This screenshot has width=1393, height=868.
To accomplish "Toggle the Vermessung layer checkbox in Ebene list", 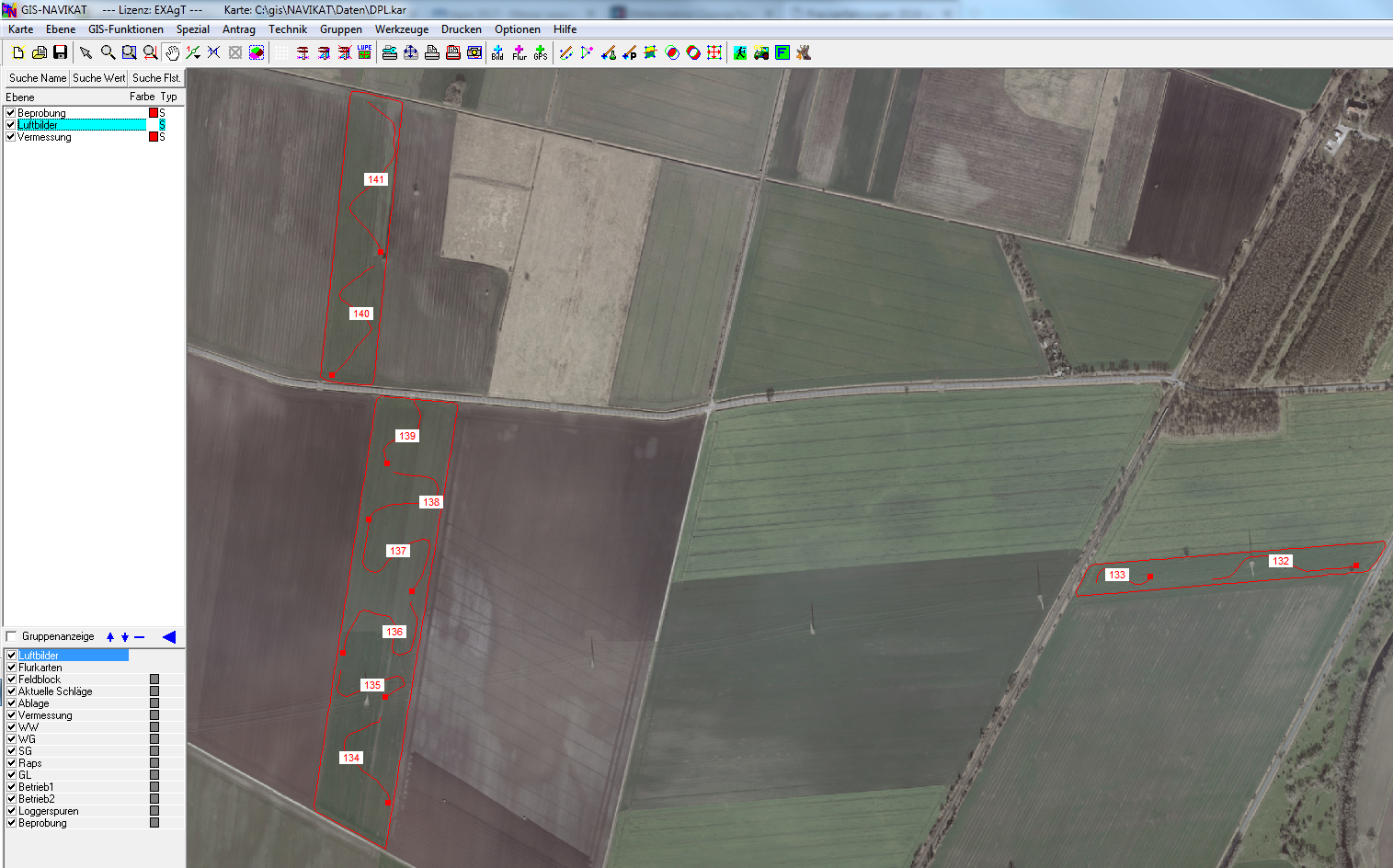I will [11, 137].
